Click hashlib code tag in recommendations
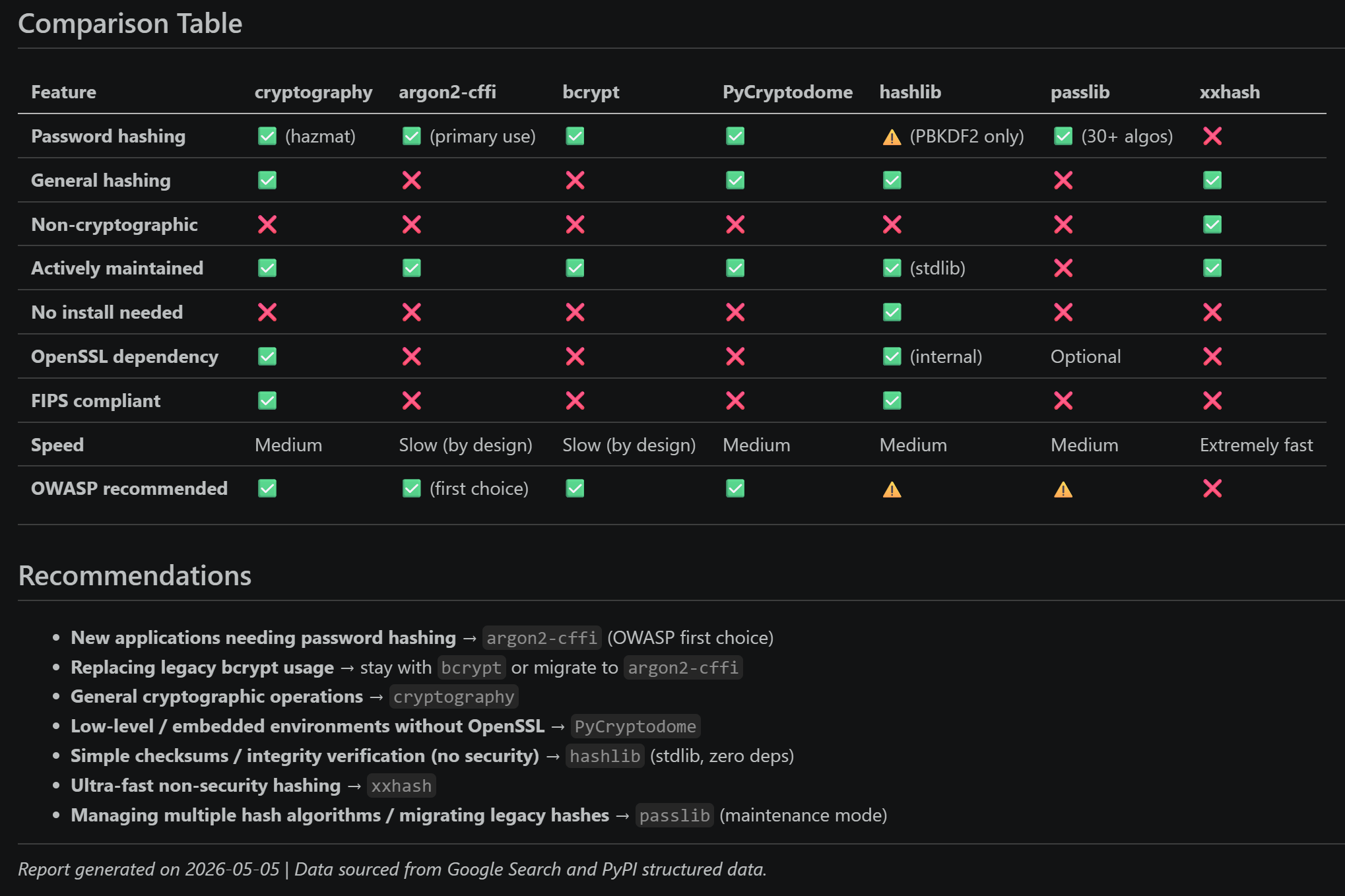Image resolution: width=1345 pixels, height=896 pixels. click(605, 756)
